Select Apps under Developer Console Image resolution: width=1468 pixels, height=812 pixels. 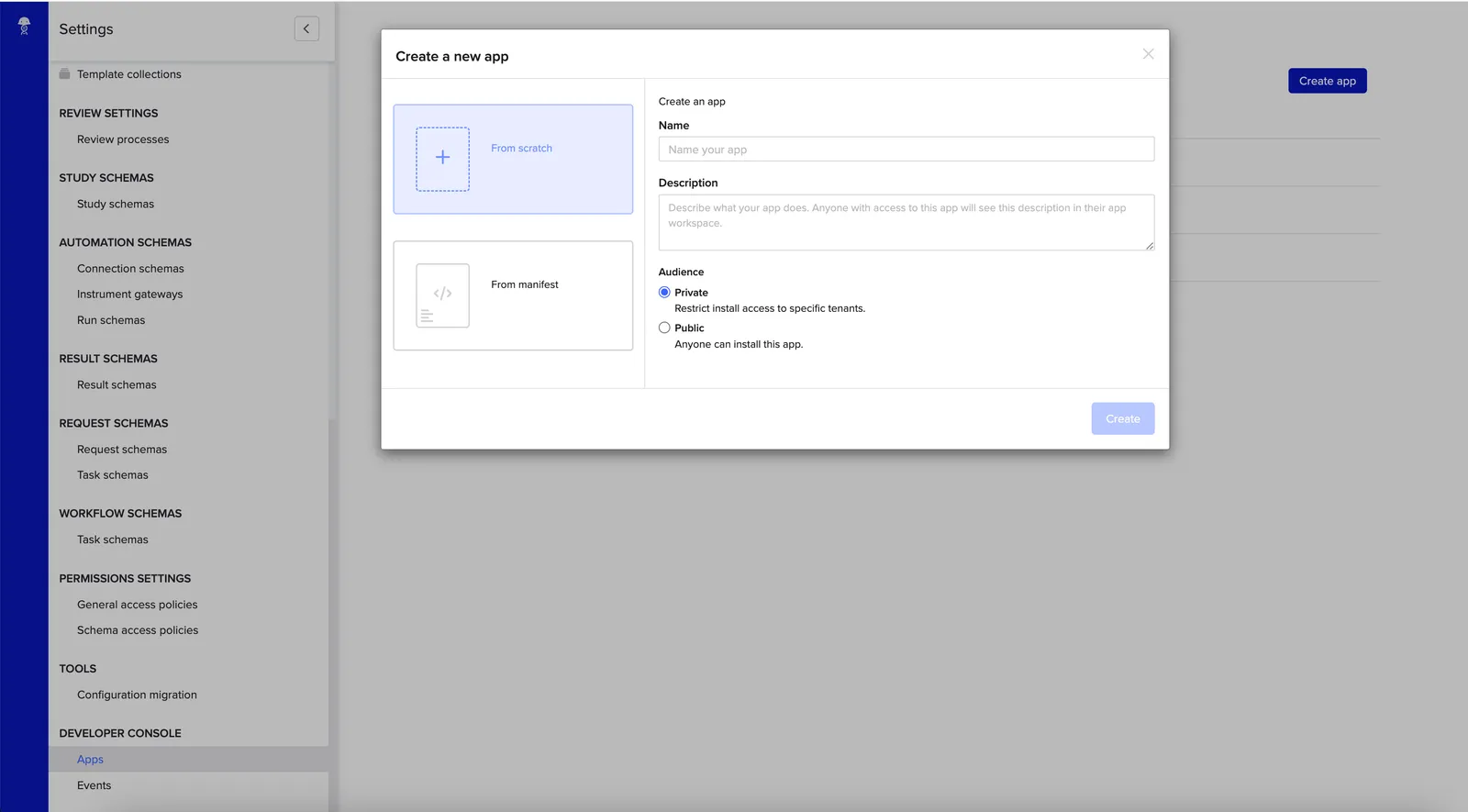(x=90, y=760)
